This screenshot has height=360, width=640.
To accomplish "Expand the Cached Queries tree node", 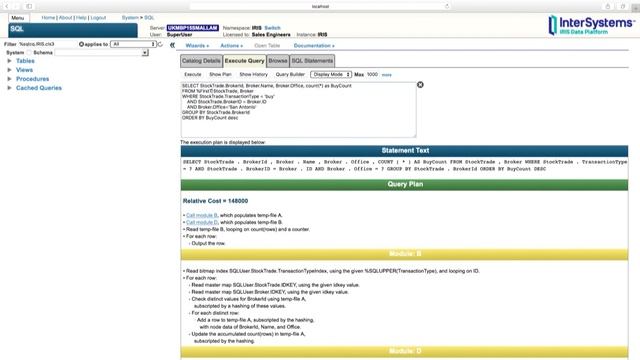I will pyautogui.click(x=9, y=88).
